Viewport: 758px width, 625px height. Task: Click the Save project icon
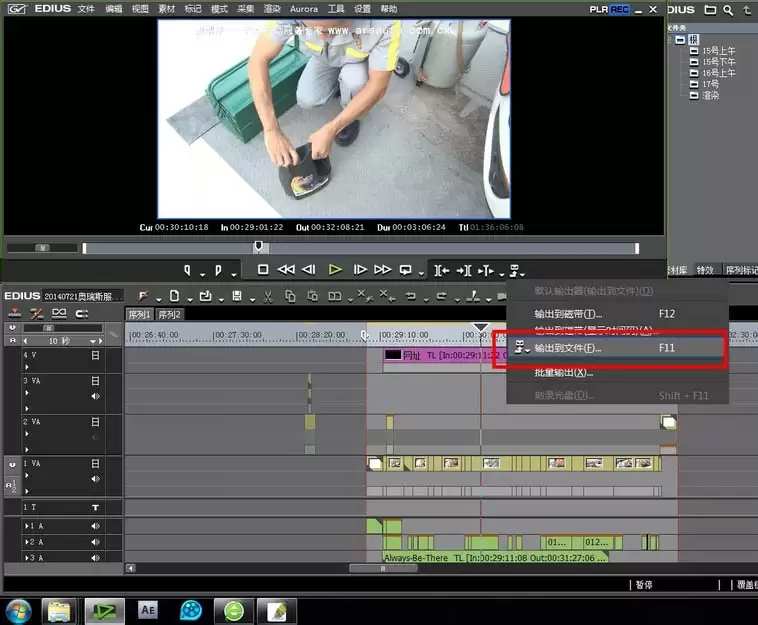tap(237, 296)
